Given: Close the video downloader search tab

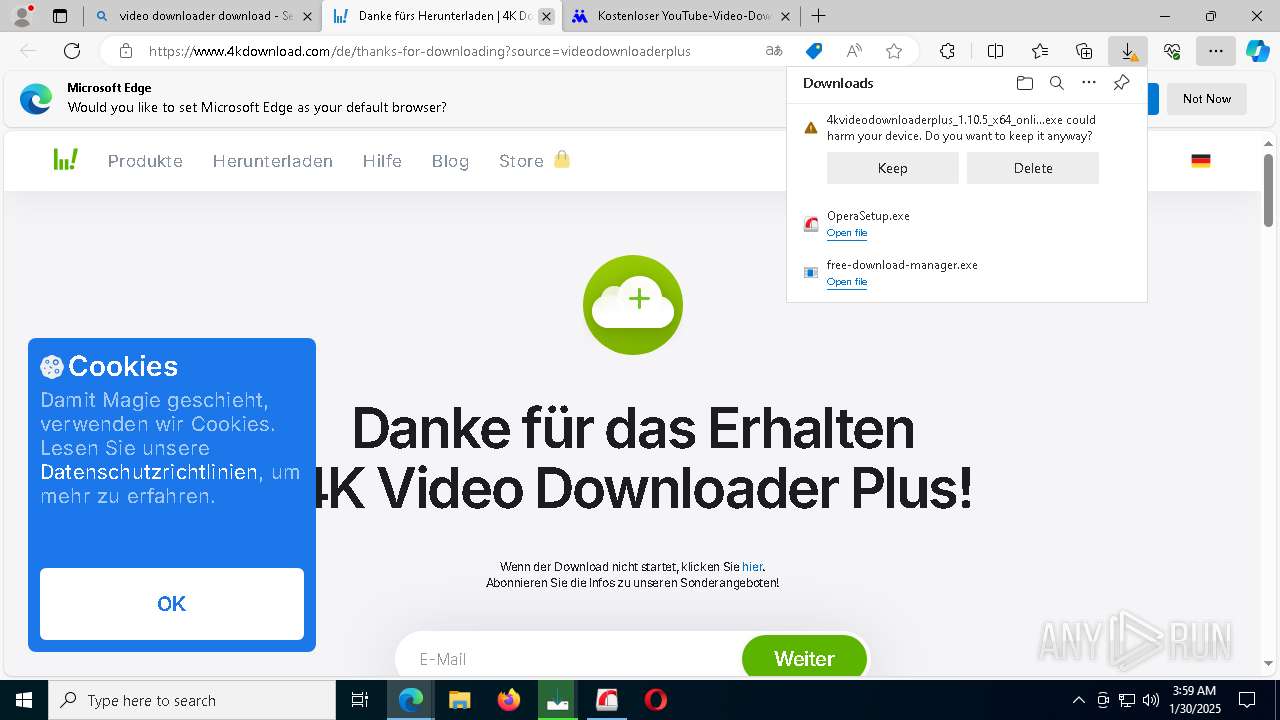Looking at the screenshot, I should tap(307, 16).
